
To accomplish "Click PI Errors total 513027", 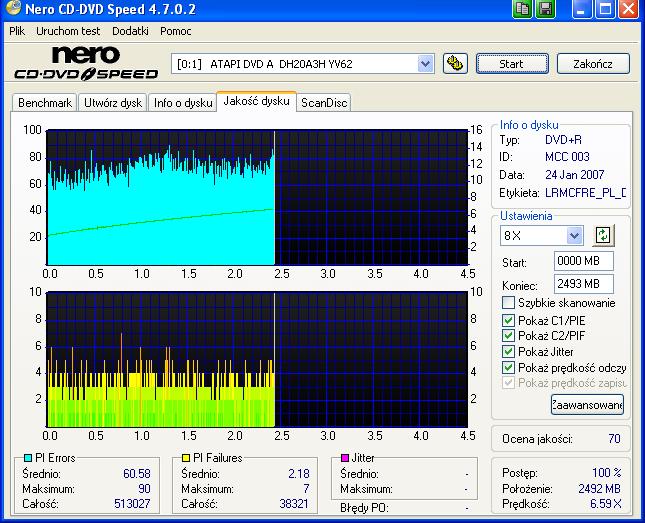I will pyautogui.click(x=132, y=504).
